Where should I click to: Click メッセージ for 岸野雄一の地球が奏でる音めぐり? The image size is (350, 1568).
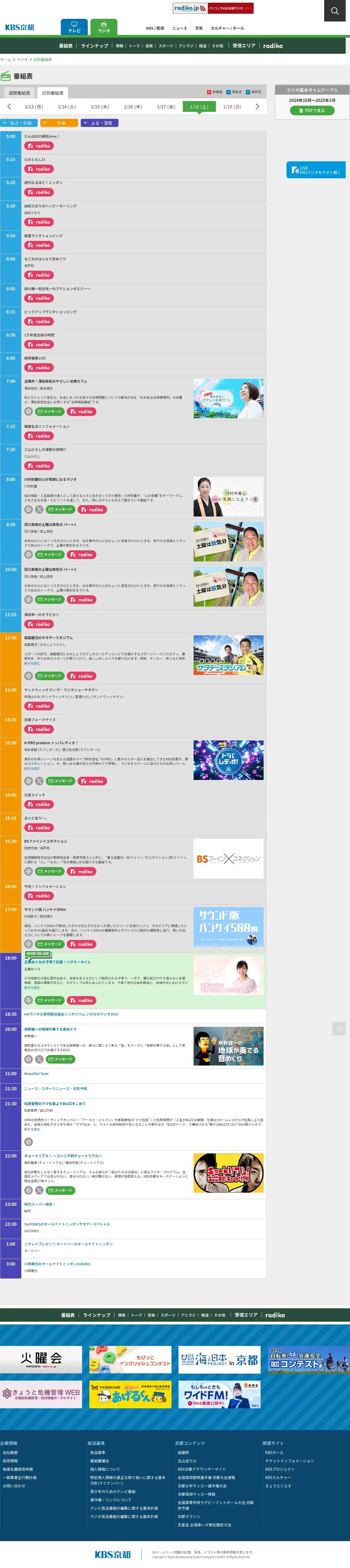point(60,1059)
